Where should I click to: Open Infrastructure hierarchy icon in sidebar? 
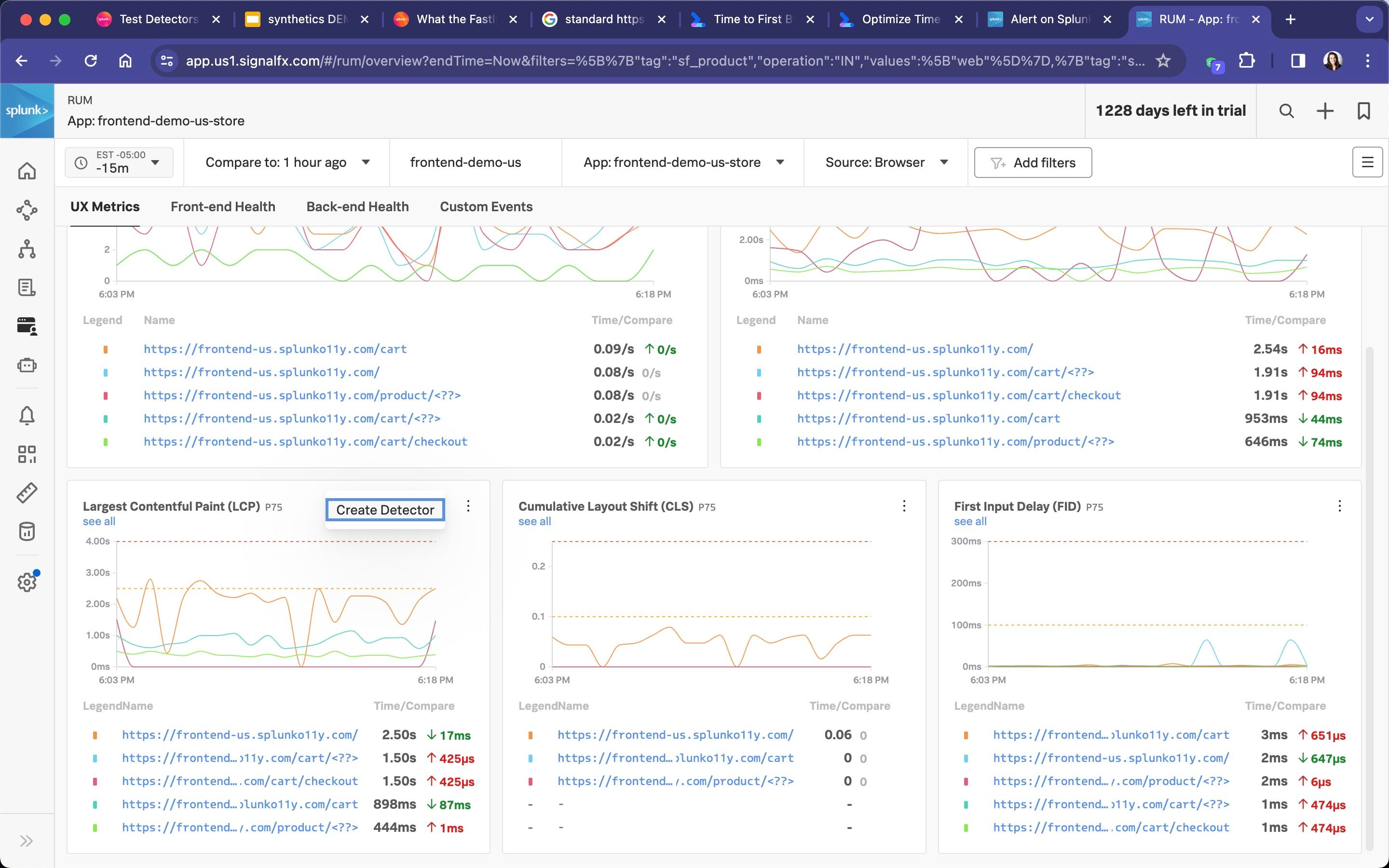pos(27,249)
